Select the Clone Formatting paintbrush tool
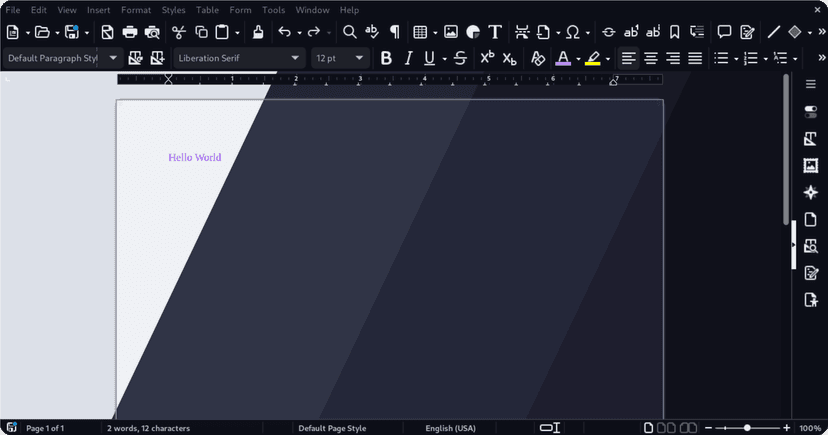The width and height of the screenshot is (828, 435). (x=258, y=32)
